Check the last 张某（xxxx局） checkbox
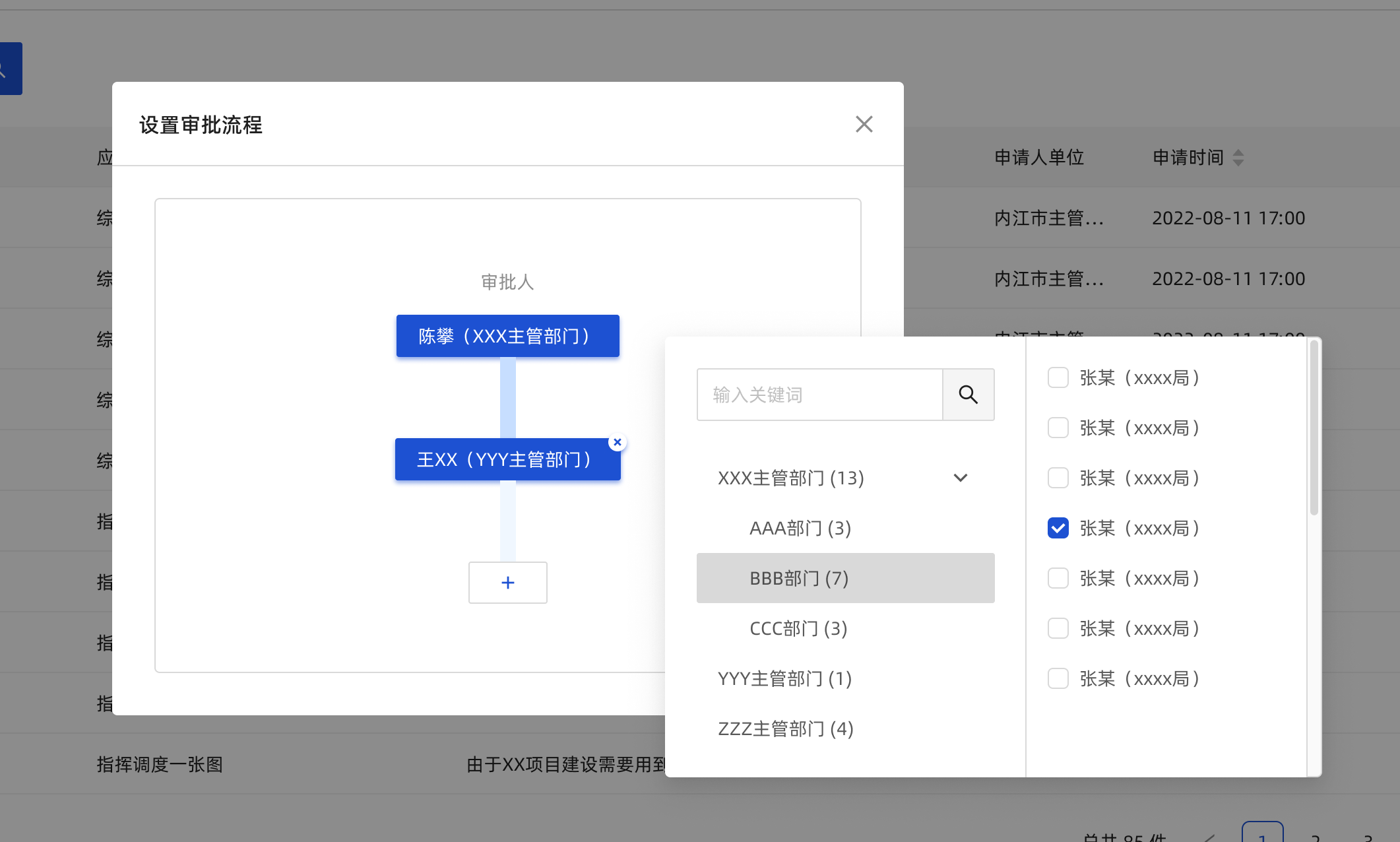The width and height of the screenshot is (1400, 842). pos(1058,678)
